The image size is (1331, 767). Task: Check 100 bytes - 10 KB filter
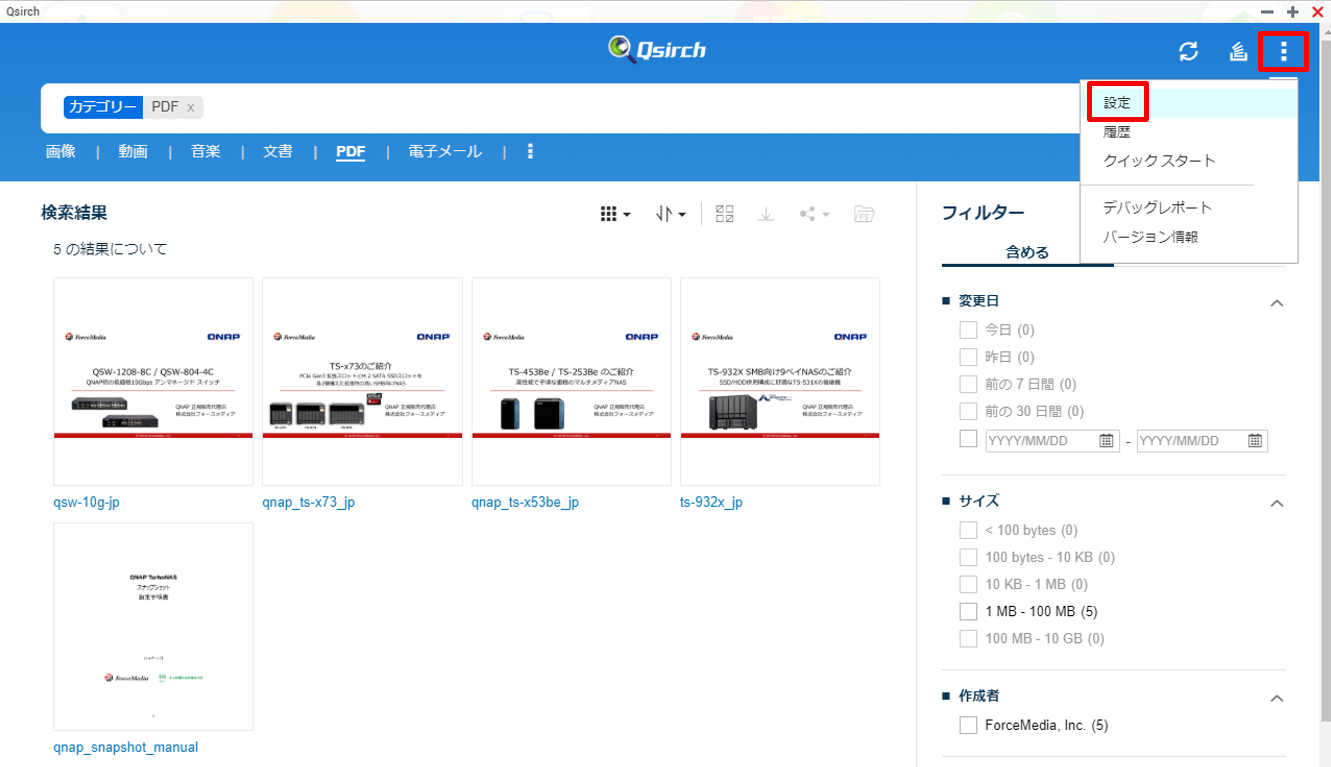(x=968, y=557)
